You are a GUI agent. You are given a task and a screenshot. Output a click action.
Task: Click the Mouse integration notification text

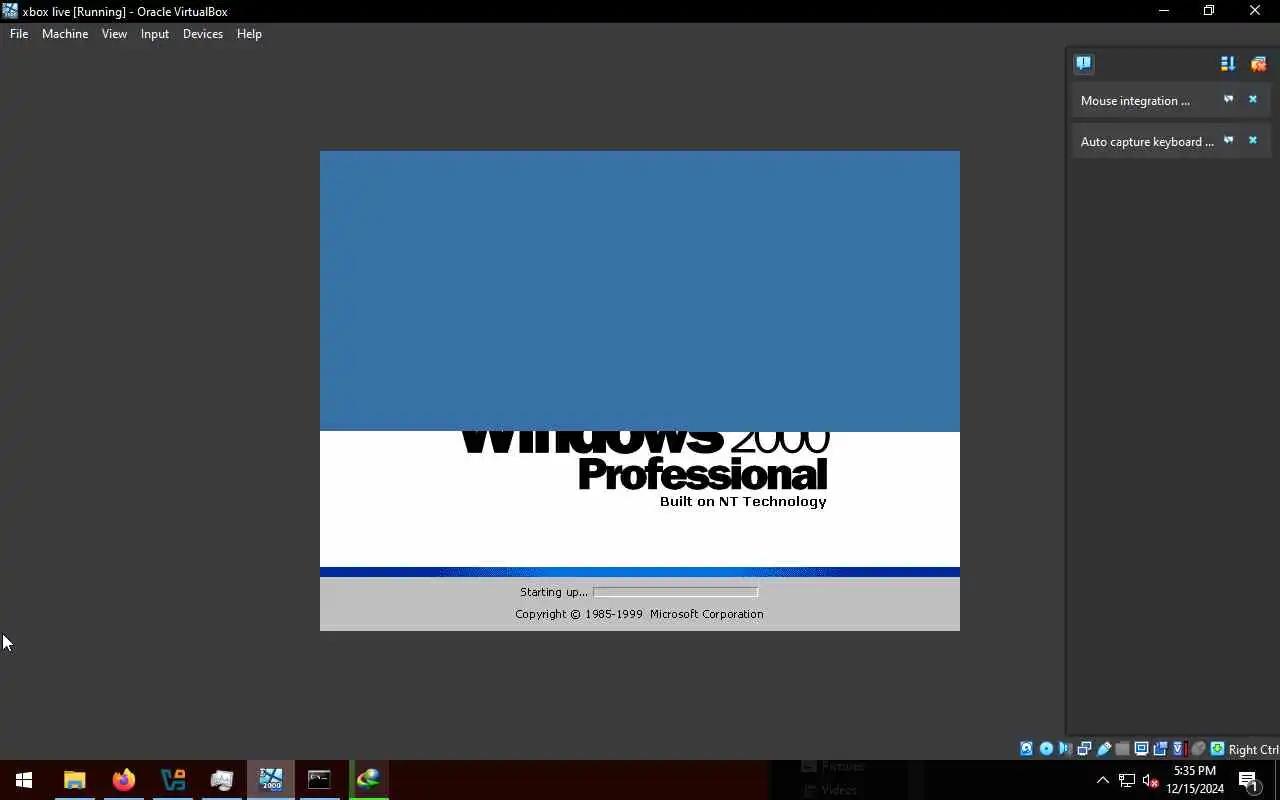(1135, 101)
